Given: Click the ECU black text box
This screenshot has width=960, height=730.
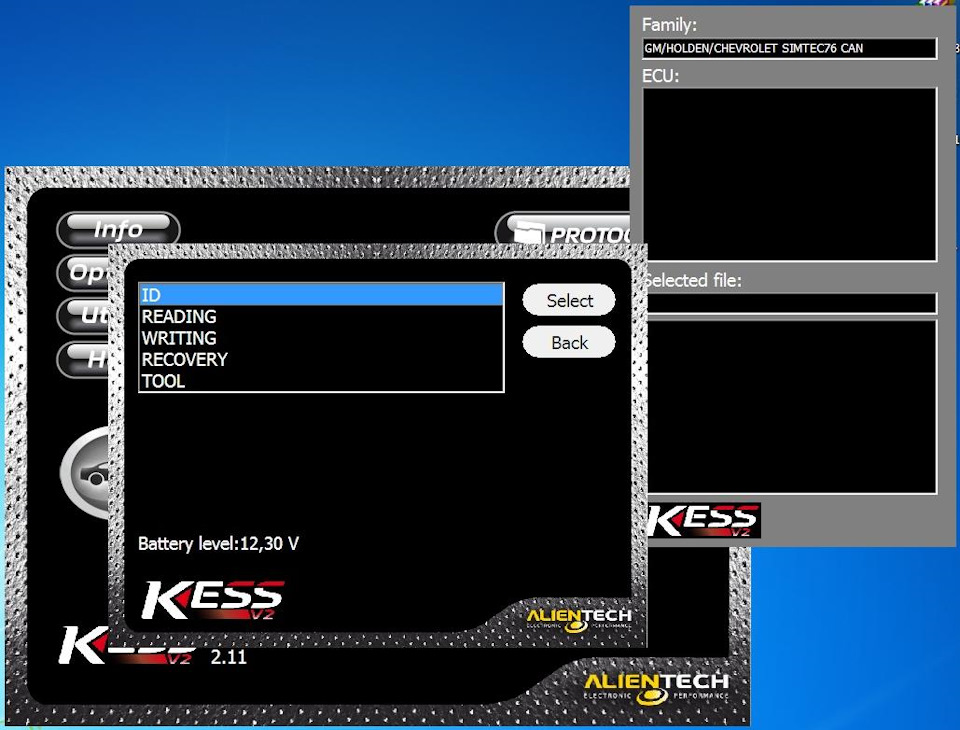Looking at the screenshot, I should (789, 175).
